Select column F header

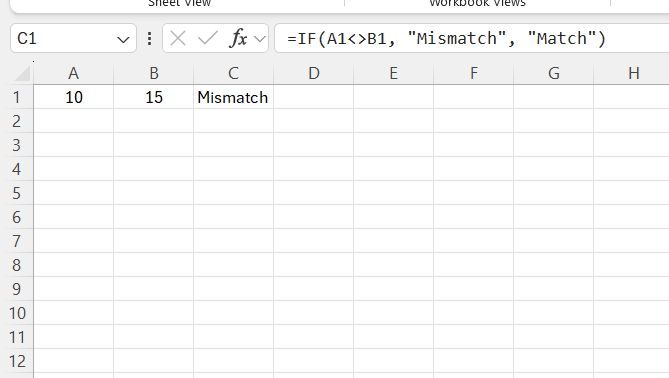coord(474,73)
